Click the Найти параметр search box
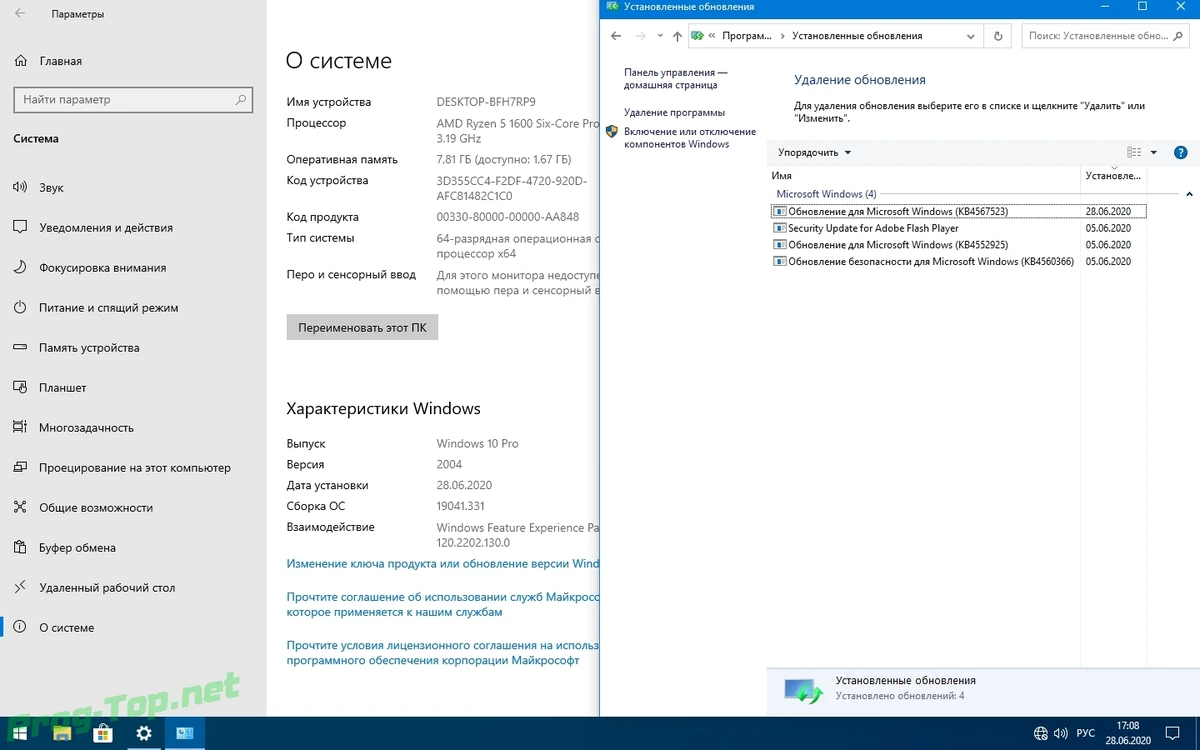1200x750 pixels. point(133,100)
